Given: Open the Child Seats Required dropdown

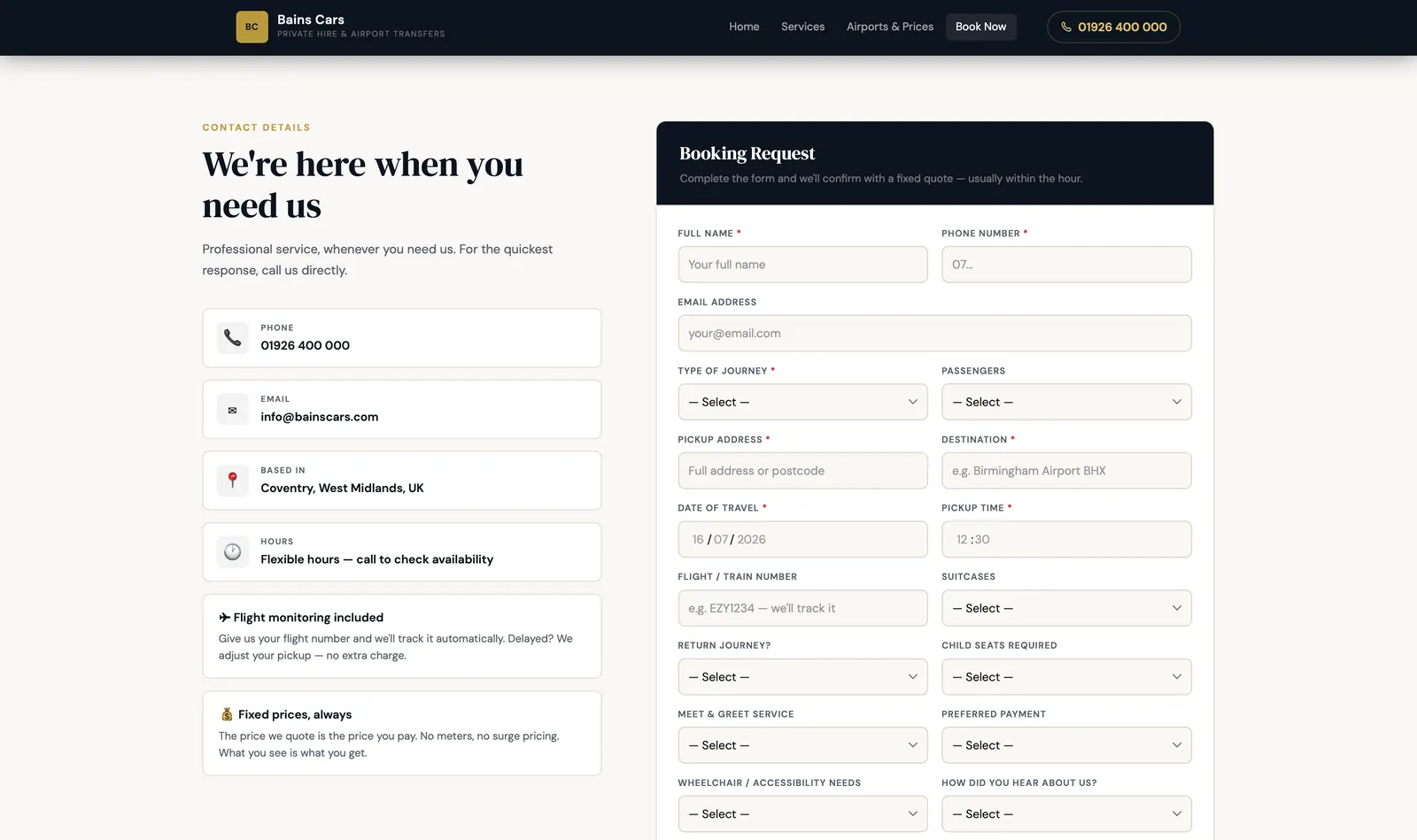Looking at the screenshot, I should pos(1066,677).
